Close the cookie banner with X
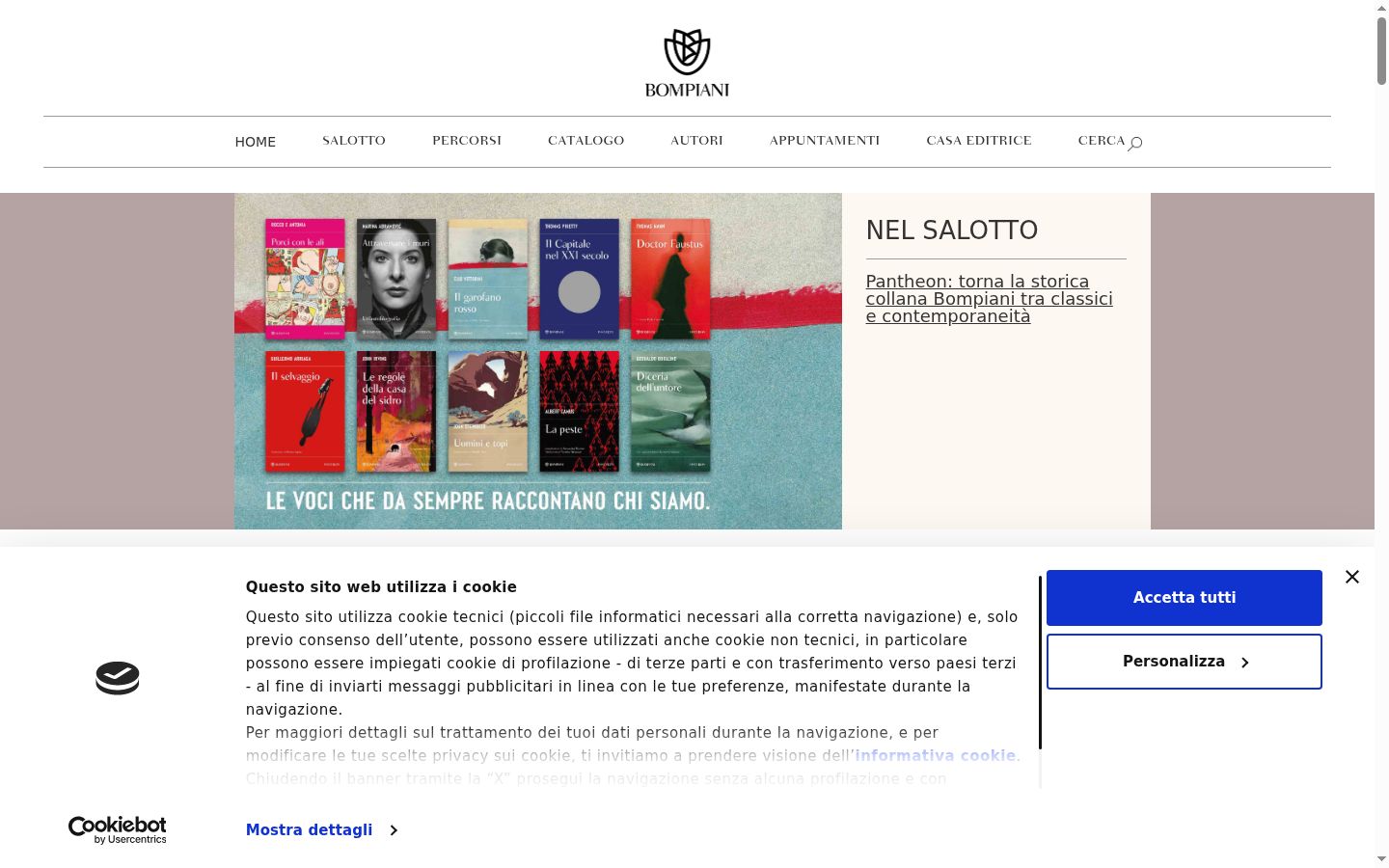Screen dimensions: 1389x868 pos(1352,577)
